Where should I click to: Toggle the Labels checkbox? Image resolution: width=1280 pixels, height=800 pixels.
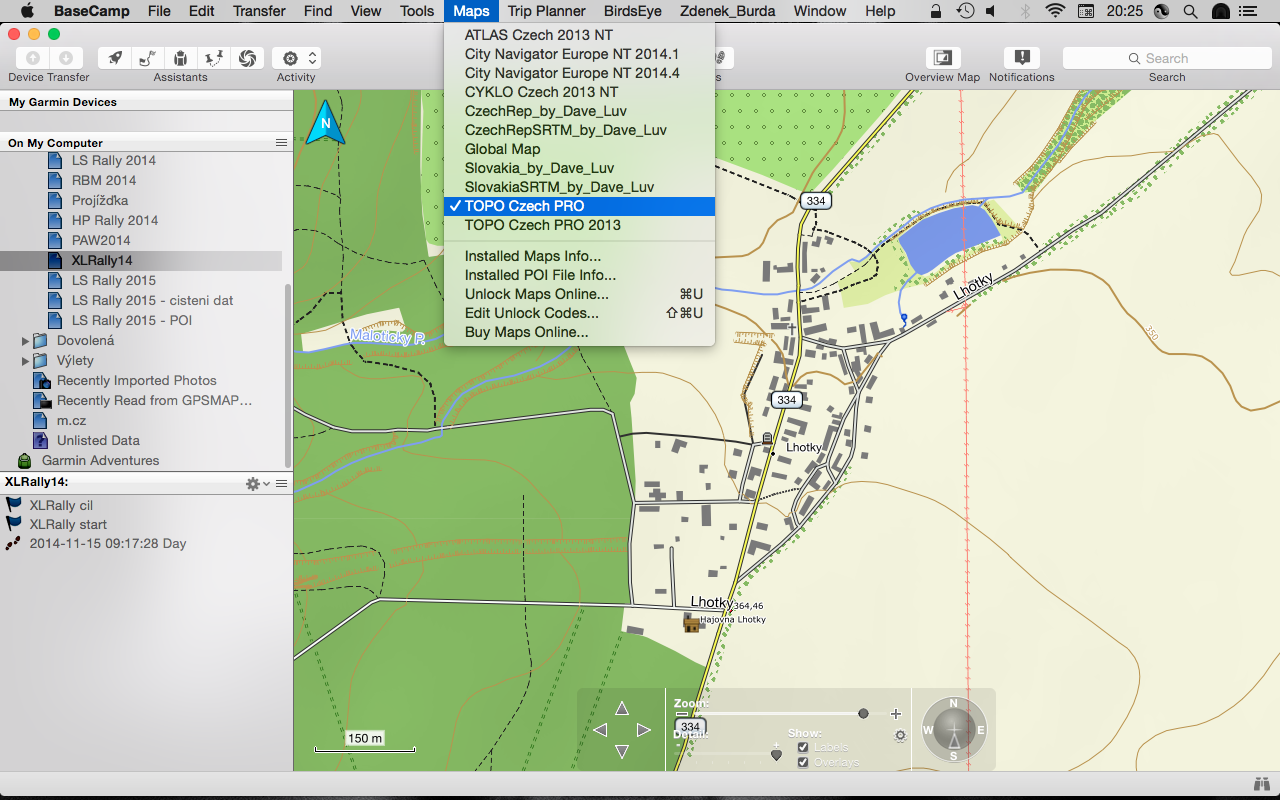[x=803, y=747]
